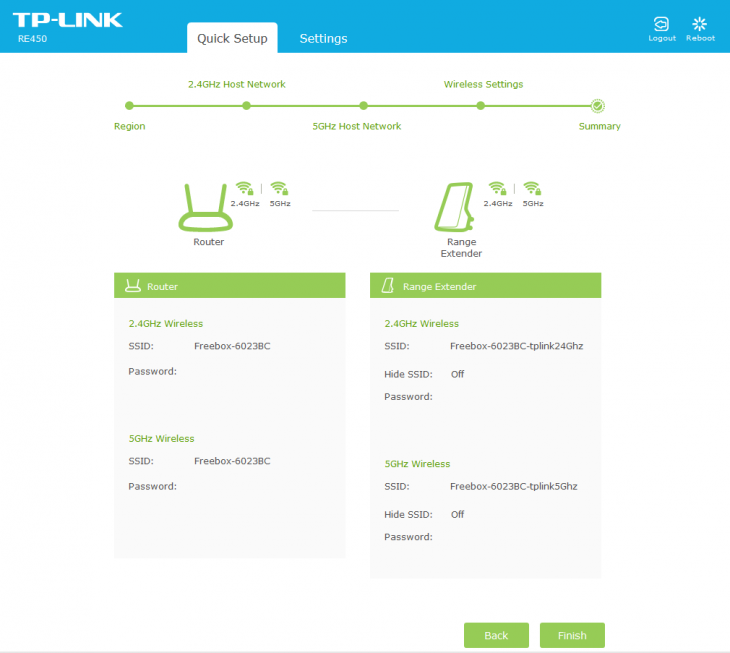The width and height of the screenshot is (730, 653).
Task: Click the RE450 model name
Action: click(33, 39)
